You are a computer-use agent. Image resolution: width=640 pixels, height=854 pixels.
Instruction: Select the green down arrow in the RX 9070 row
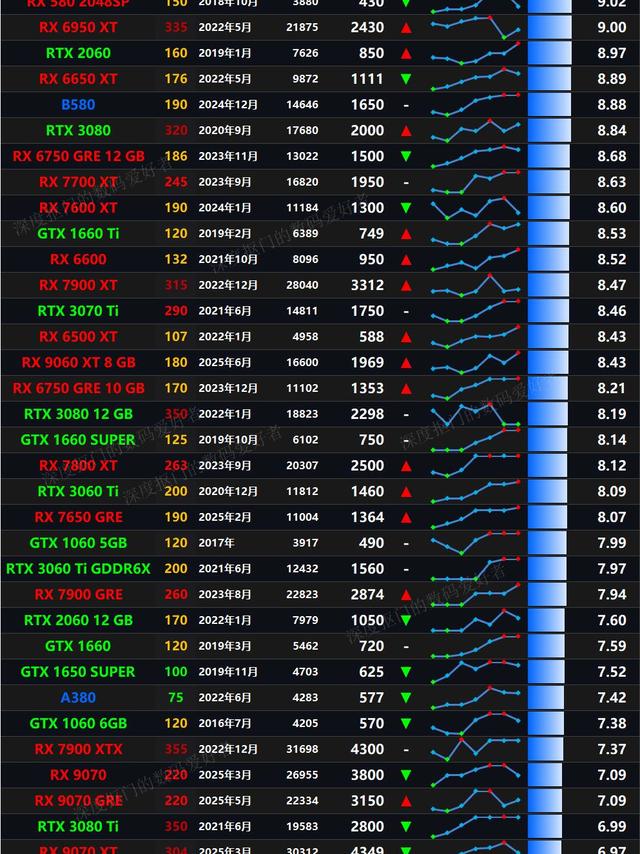(406, 775)
